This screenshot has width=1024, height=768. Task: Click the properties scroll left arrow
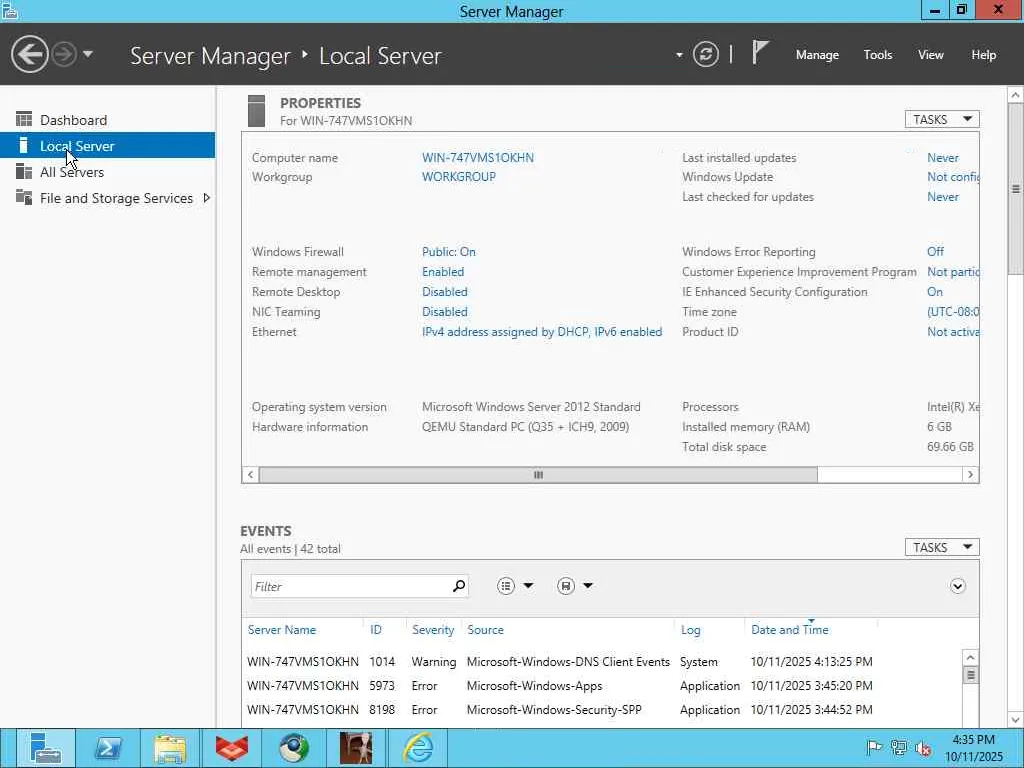[251, 475]
